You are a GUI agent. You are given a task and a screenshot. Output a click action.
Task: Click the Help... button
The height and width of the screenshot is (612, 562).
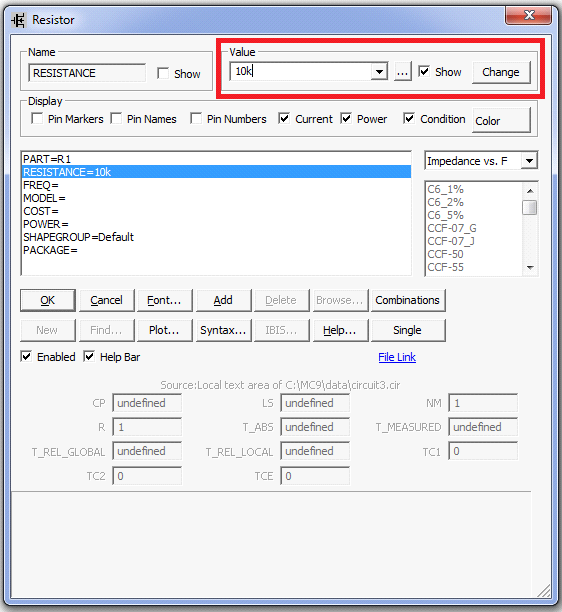pos(340,330)
